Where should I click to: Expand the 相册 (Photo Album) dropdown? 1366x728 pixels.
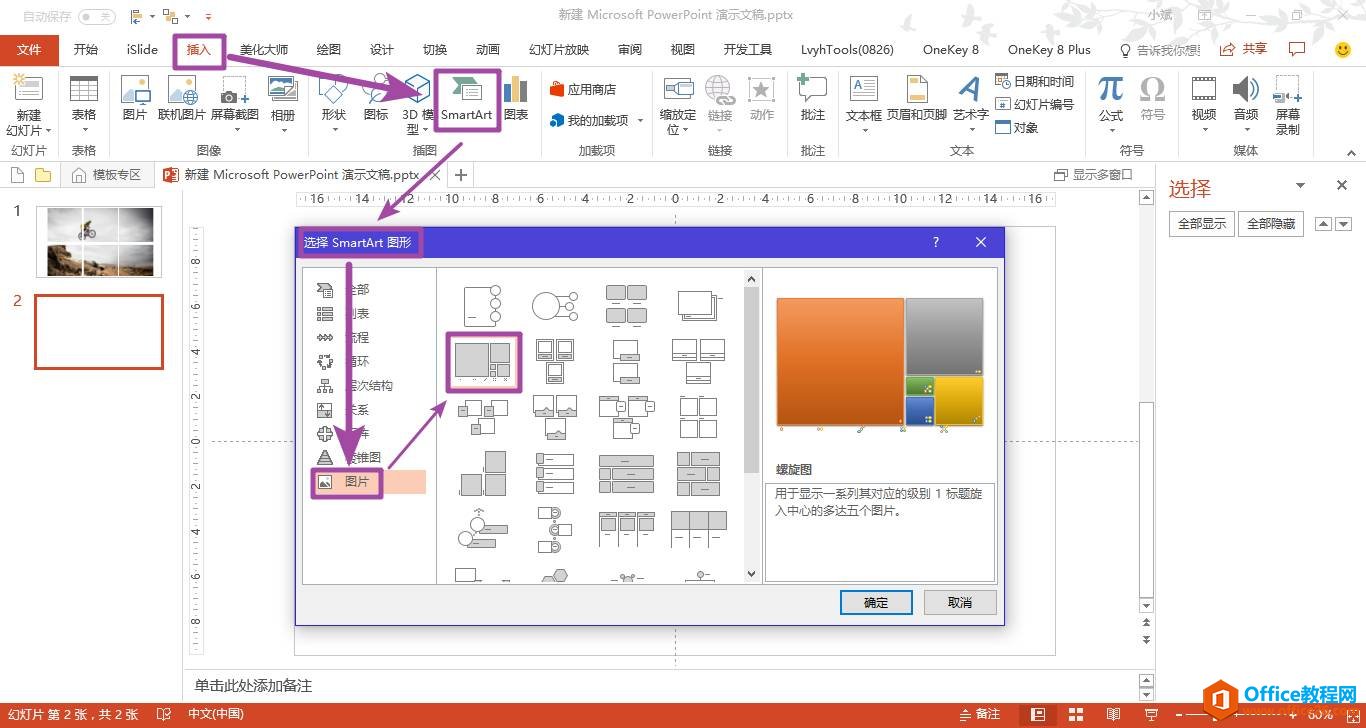coord(283,130)
